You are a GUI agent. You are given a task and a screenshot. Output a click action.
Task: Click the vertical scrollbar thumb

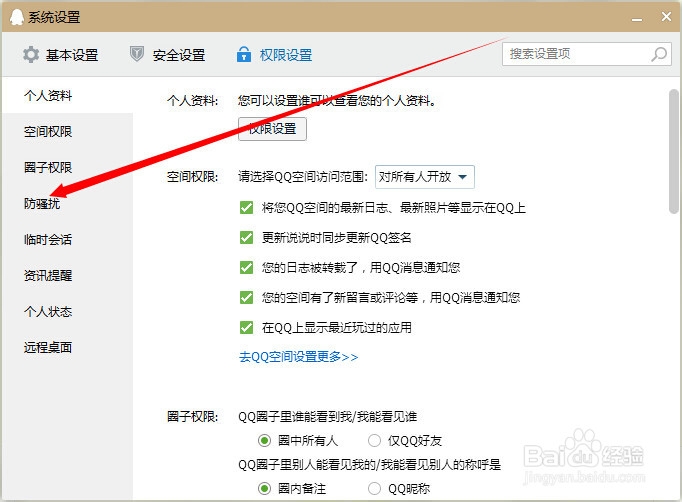[673, 151]
